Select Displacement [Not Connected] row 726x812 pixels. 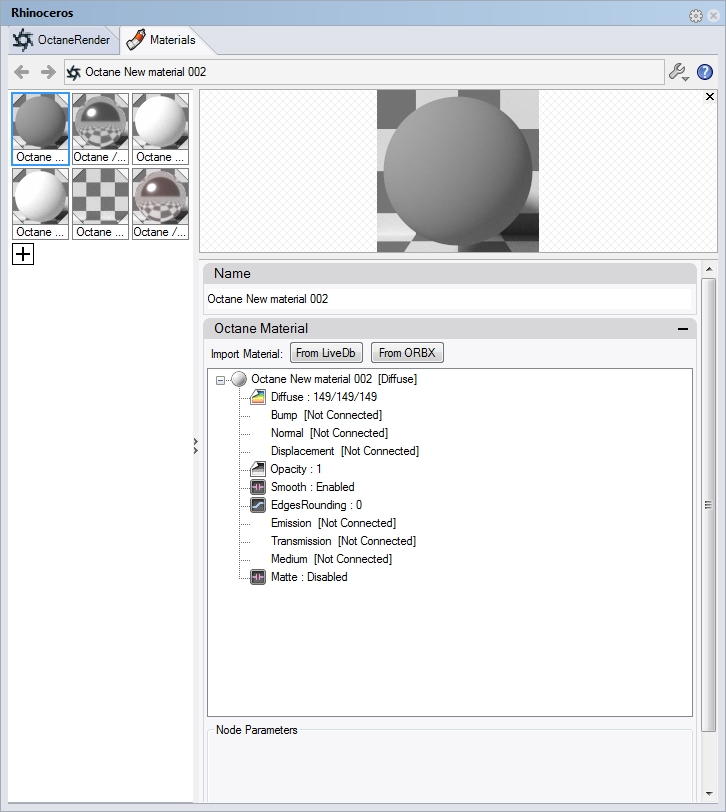[345, 451]
